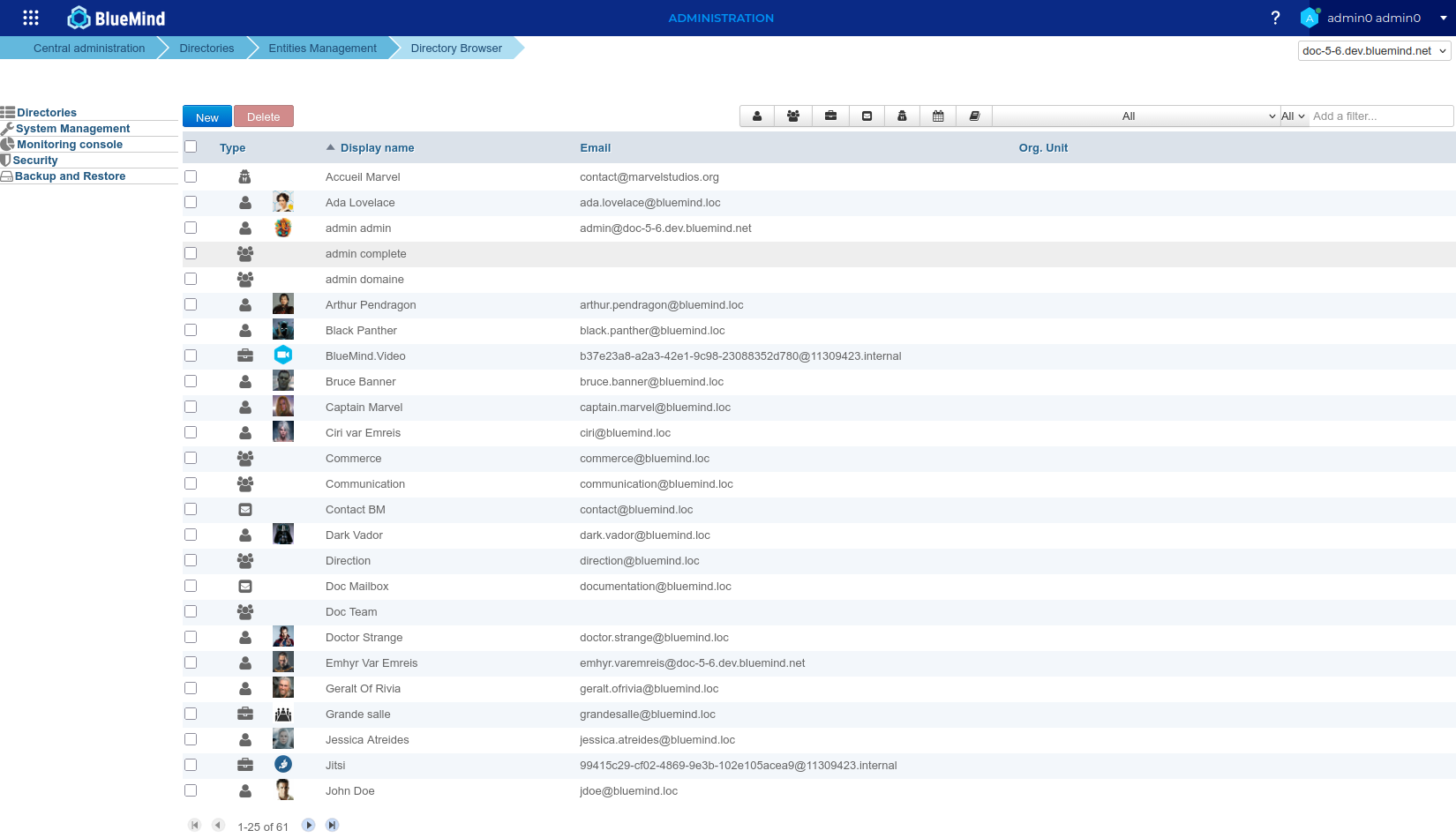Open System Management in sidebar
The image size is (1456, 838).
coord(72,129)
